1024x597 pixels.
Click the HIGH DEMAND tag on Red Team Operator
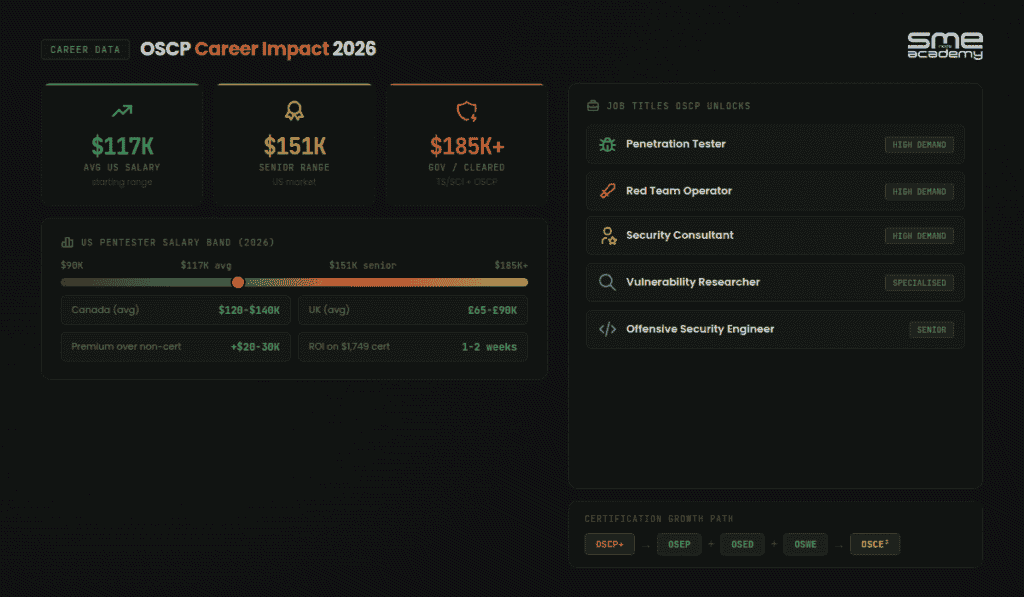tap(919, 192)
